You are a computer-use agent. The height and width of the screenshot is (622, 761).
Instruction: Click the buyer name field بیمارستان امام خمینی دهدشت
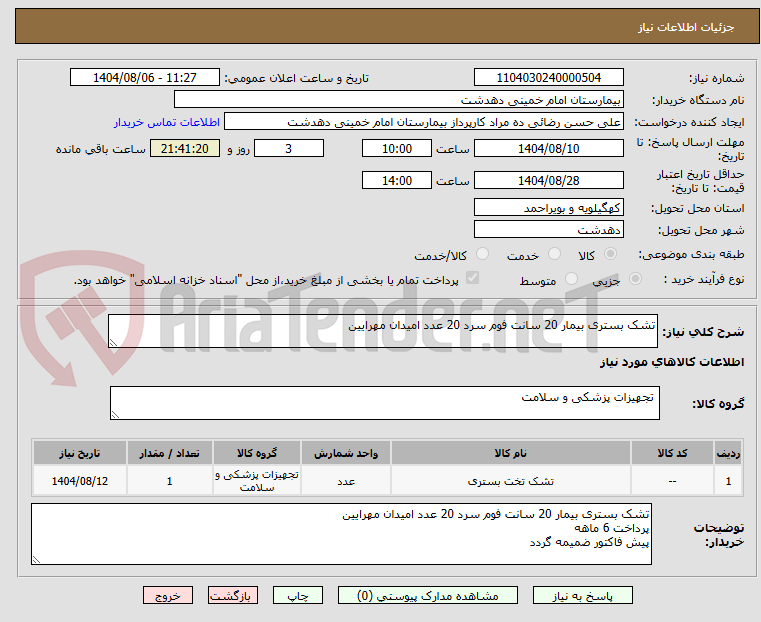coord(398,100)
